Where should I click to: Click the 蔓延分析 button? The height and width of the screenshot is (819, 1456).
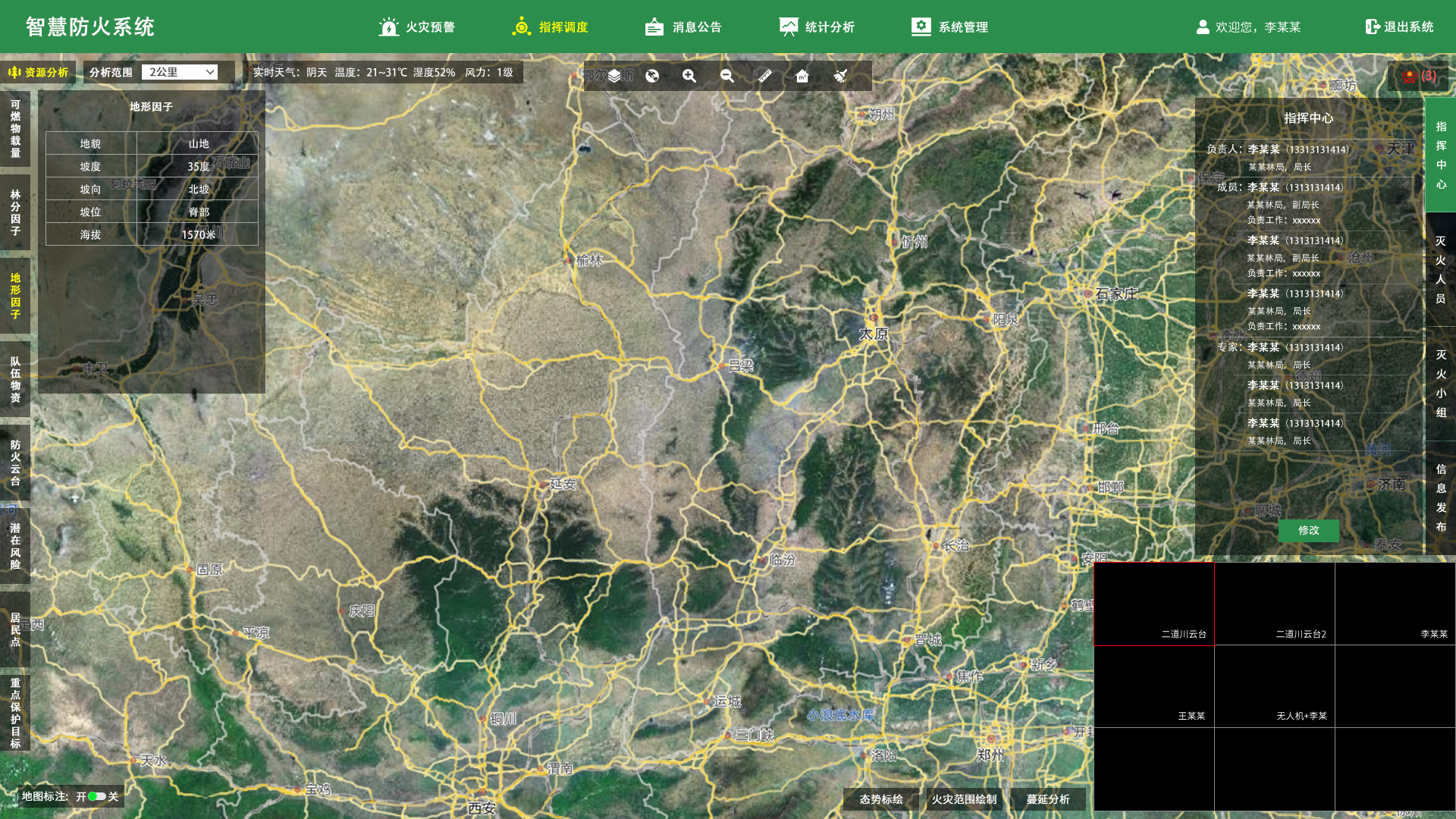1047,799
